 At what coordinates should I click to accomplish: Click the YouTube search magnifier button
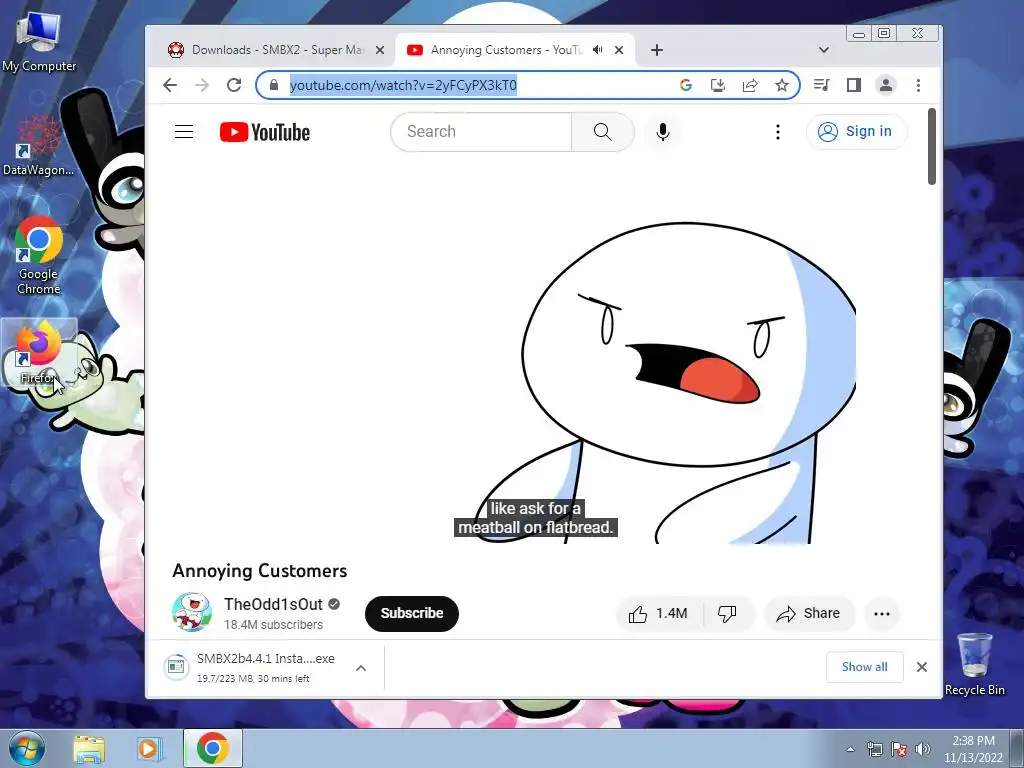point(603,132)
